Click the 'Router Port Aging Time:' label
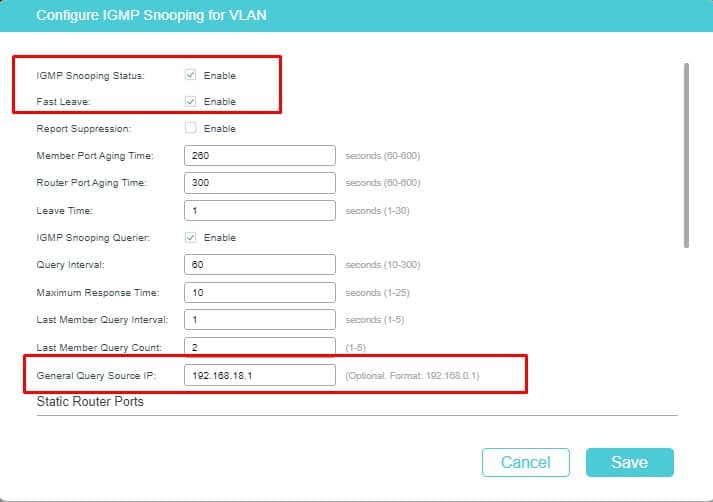The height and width of the screenshot is (502, 713). click(91, 183)
